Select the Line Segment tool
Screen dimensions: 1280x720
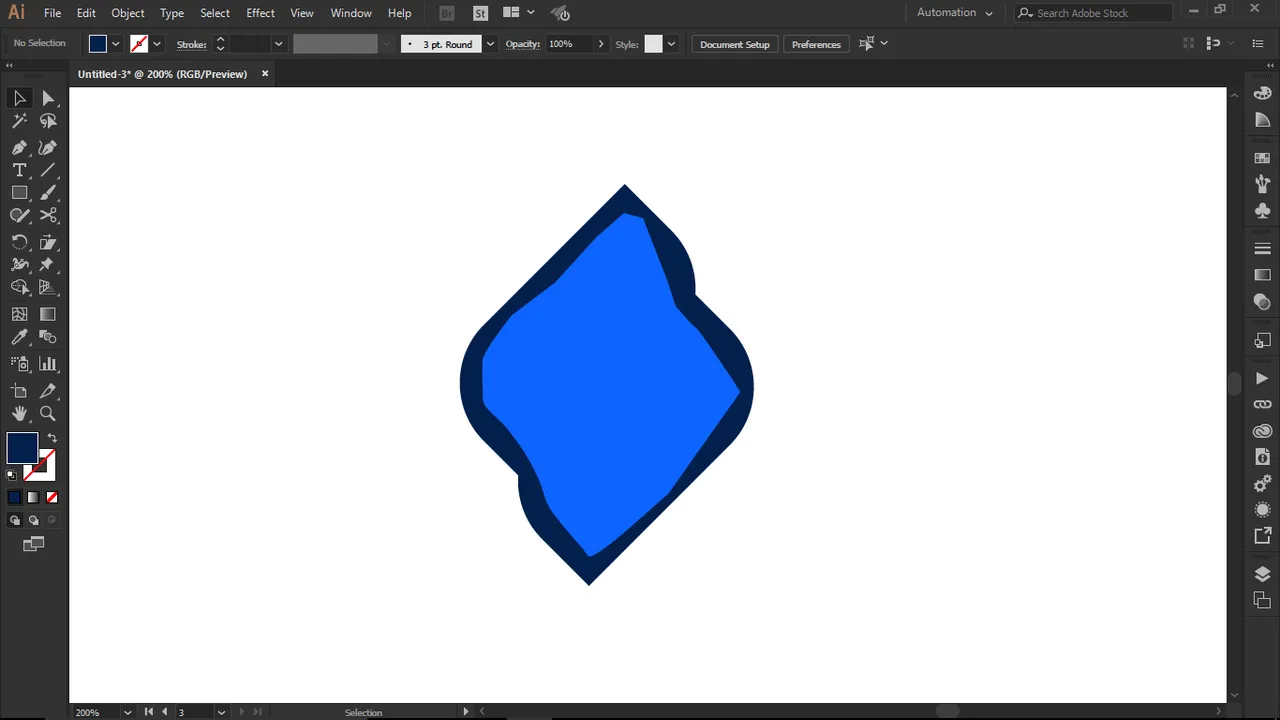coord(48,170)
